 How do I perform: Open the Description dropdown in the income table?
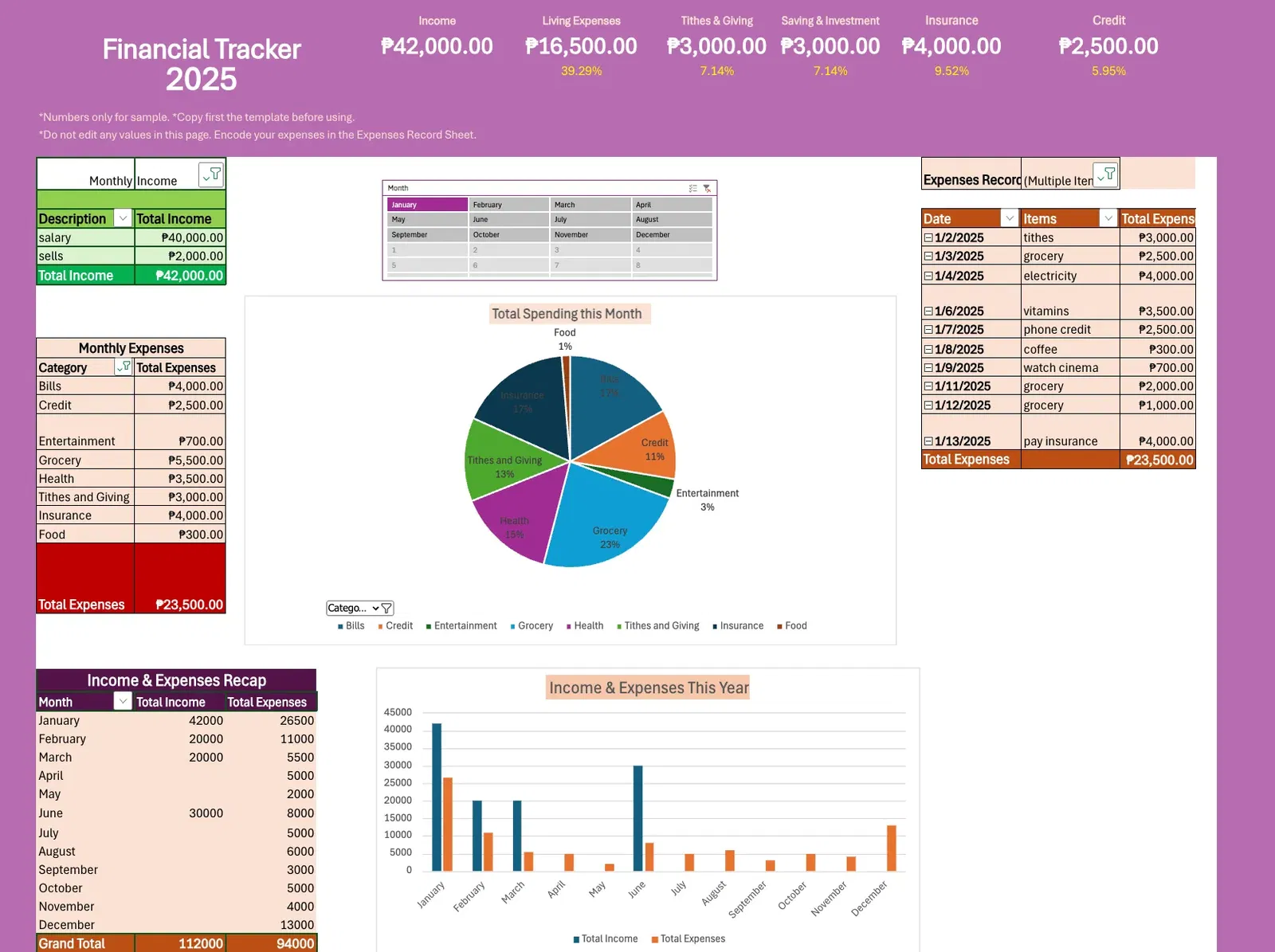point(123,218)
